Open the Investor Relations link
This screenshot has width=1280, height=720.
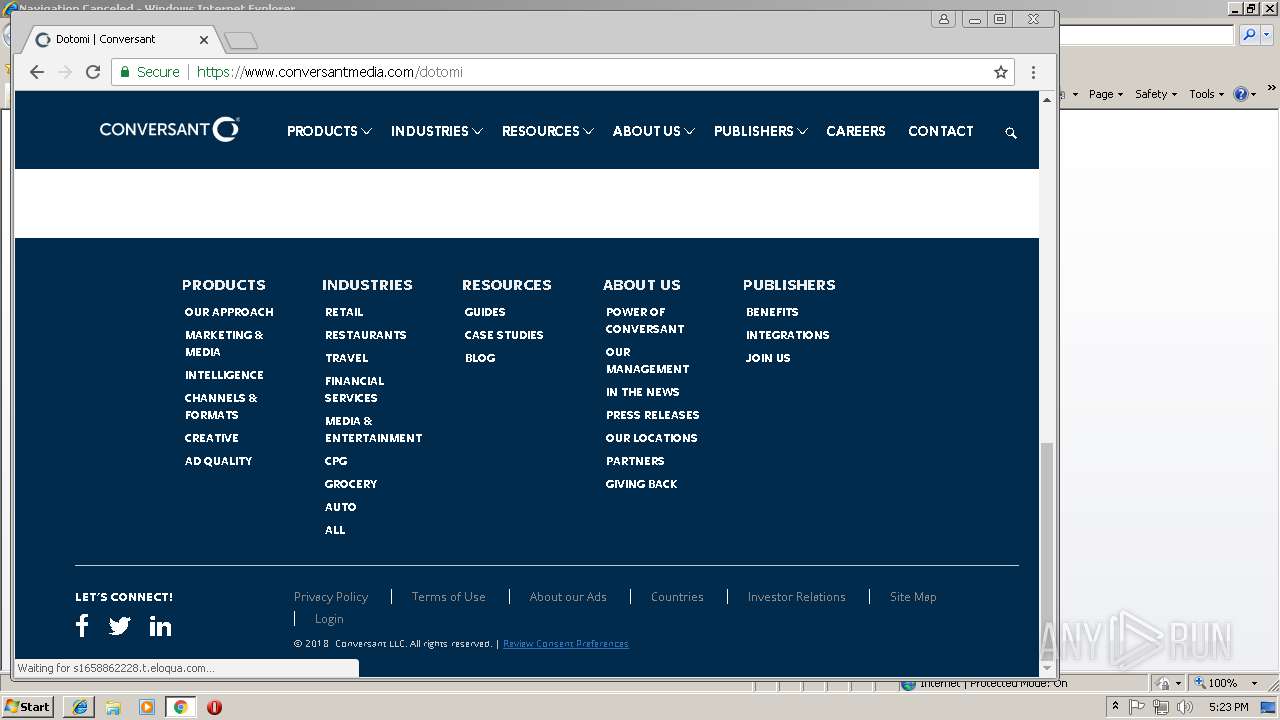pyautogui.click(x=797, y=597)
